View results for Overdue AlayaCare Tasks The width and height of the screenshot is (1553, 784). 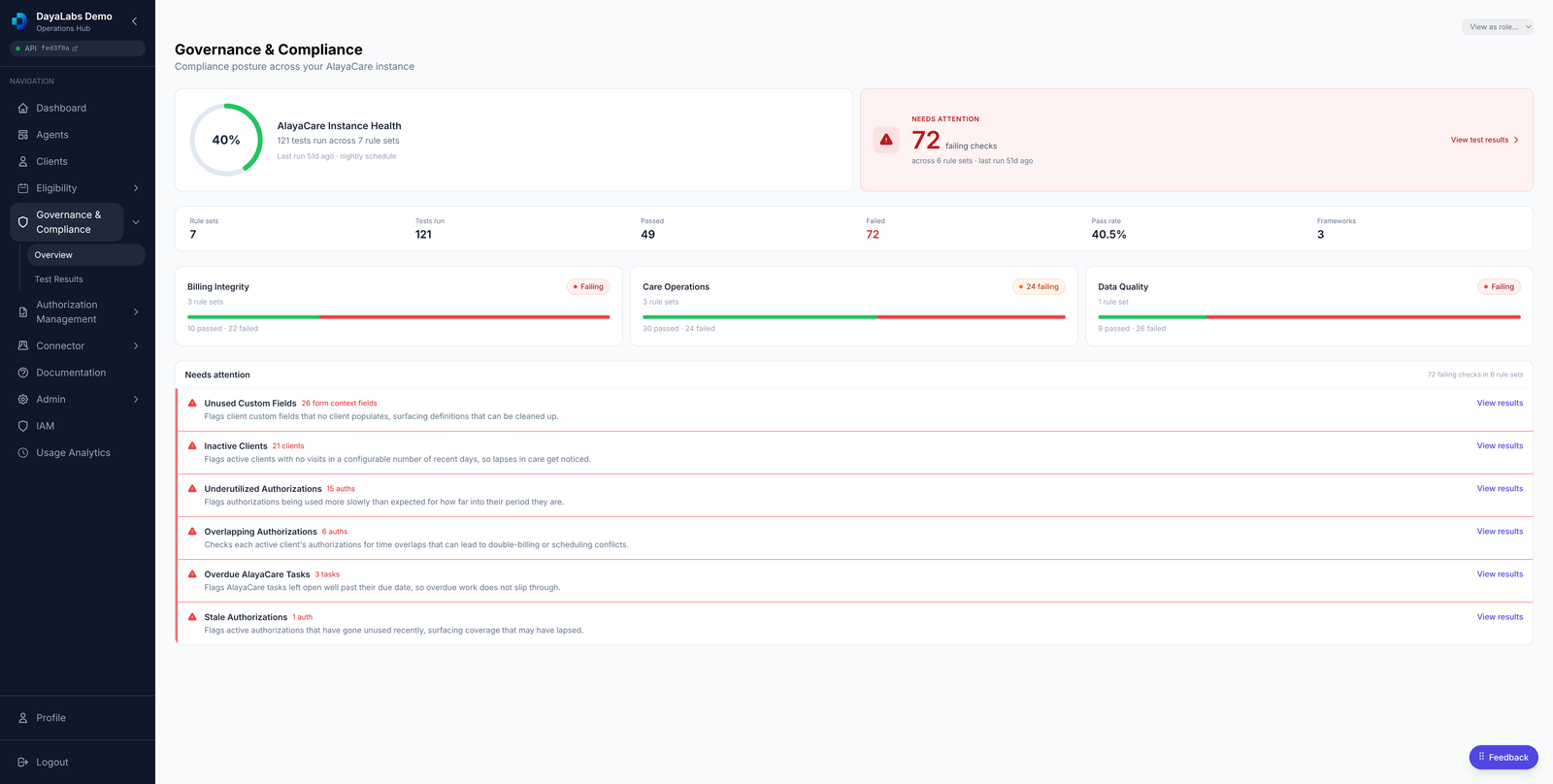click(x=1500, y=573)
